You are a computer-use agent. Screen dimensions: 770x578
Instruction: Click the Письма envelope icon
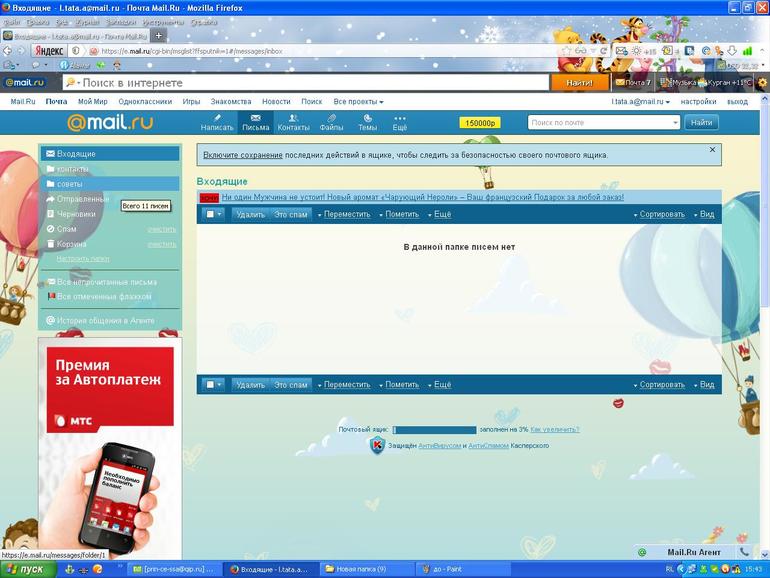point(255,119)
